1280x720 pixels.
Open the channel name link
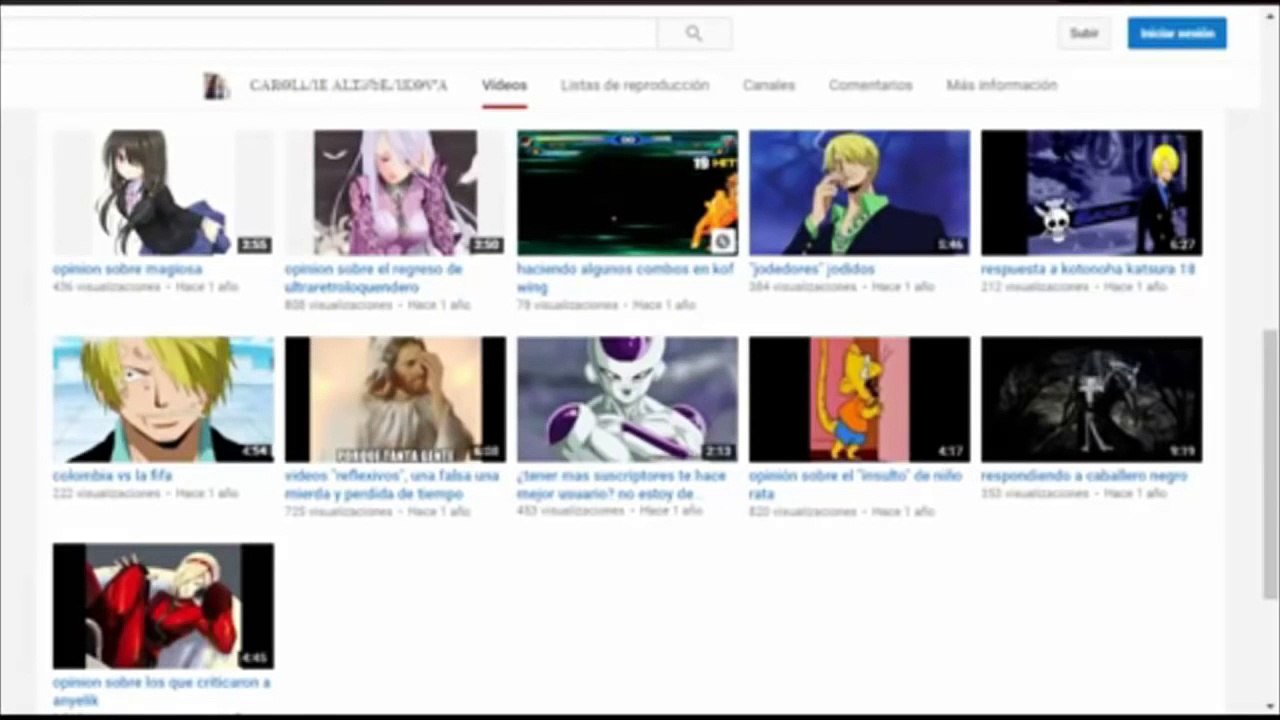click(348, 86)
